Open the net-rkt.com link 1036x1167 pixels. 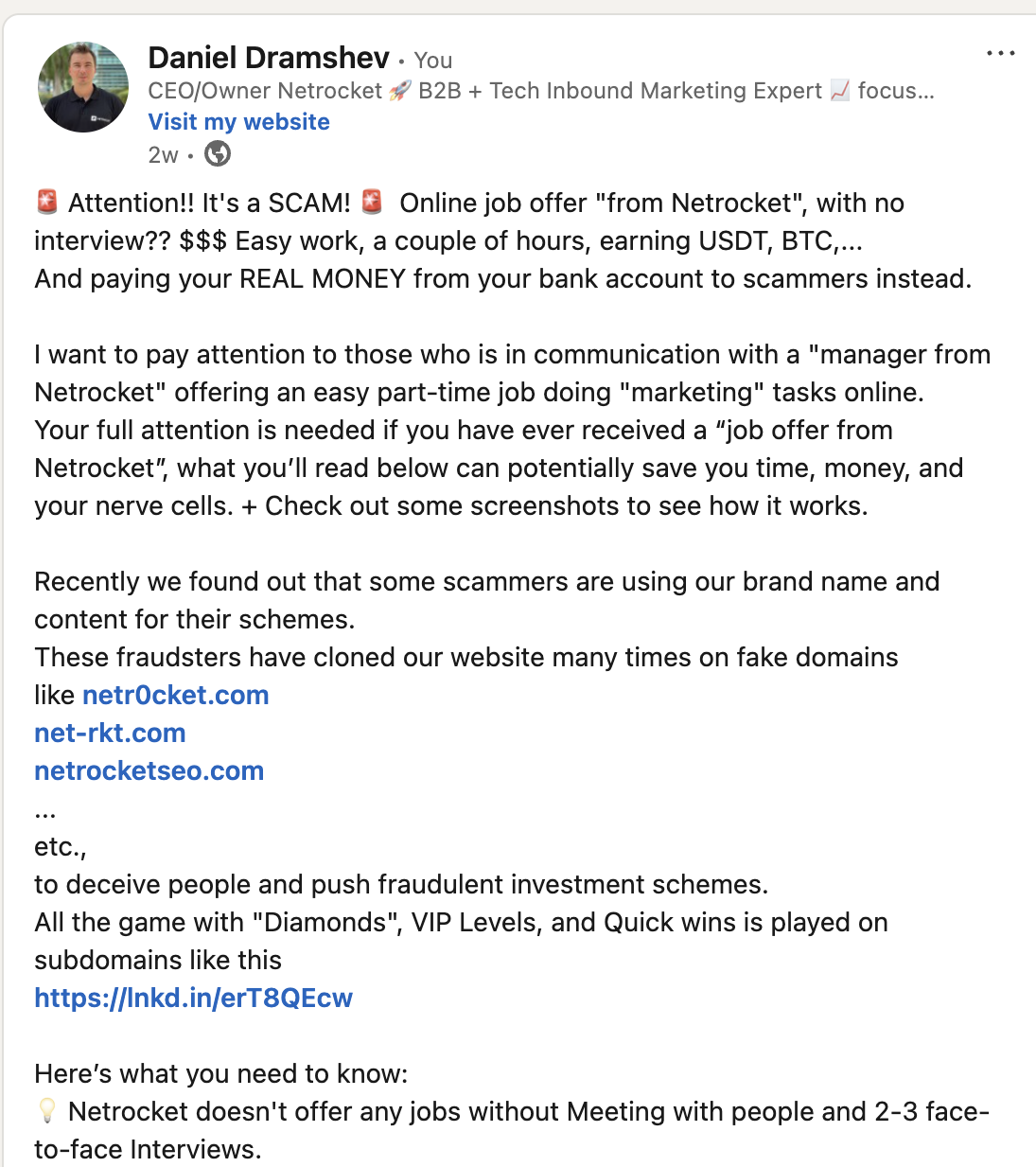tap(110, 733)
